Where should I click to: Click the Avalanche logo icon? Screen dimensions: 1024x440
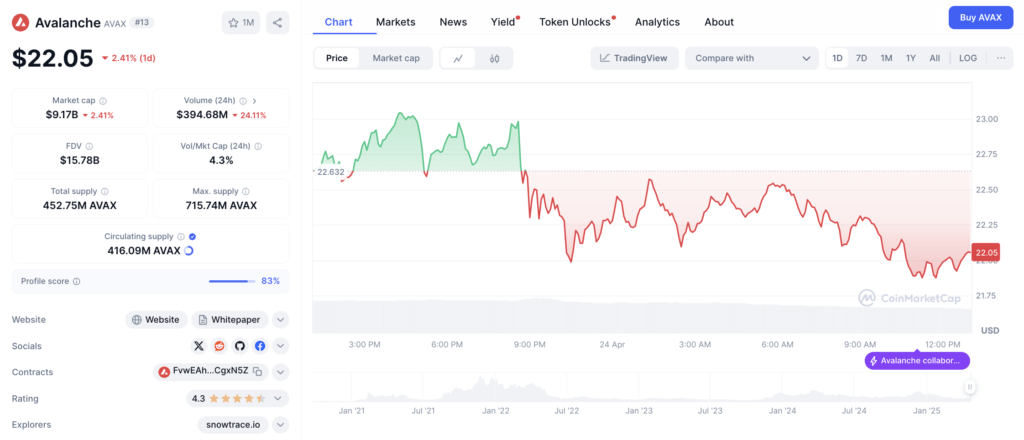pyautogui.click(x=21, y=23)
